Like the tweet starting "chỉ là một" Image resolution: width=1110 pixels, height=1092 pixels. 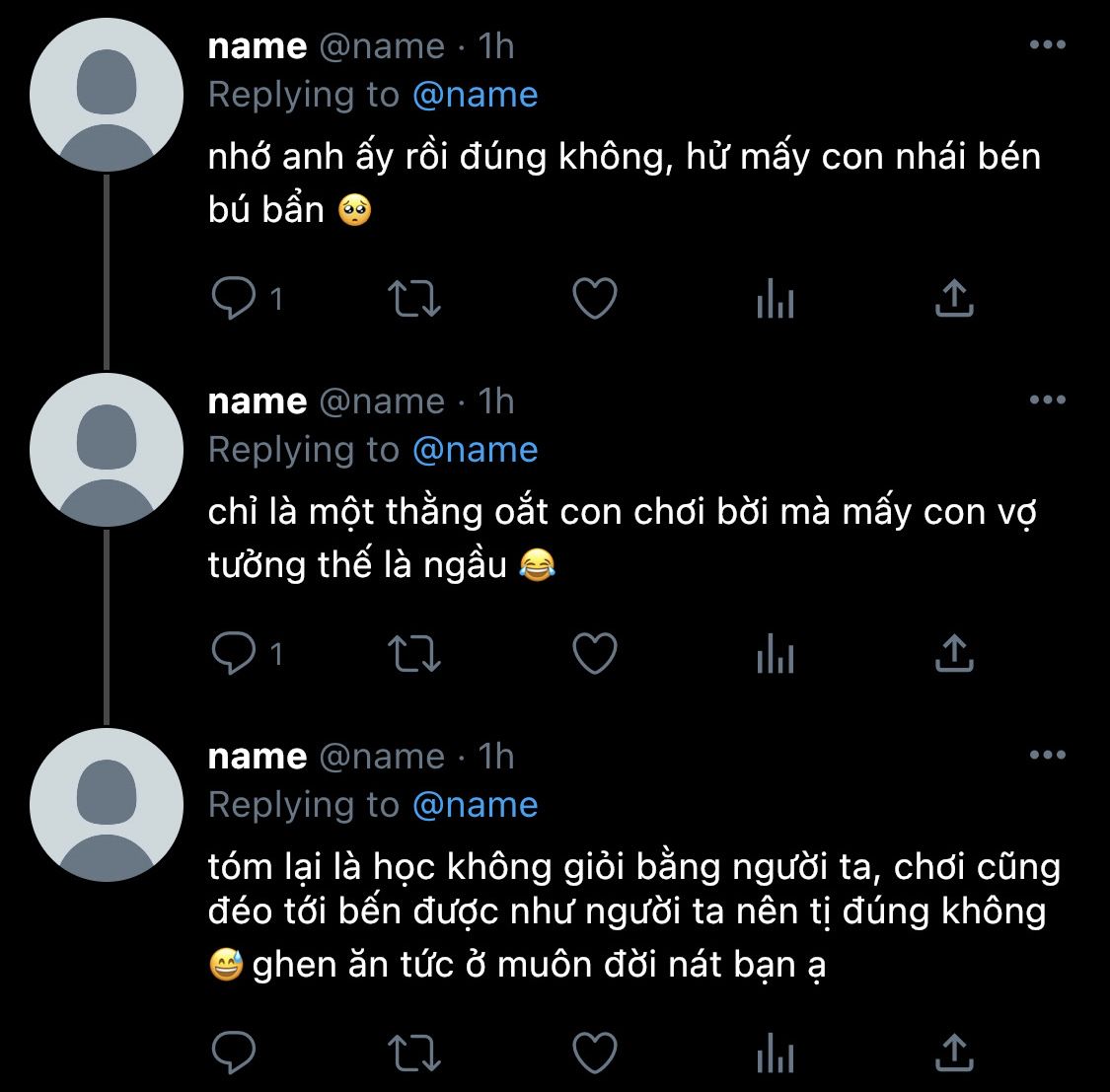[x=595, y=654]
